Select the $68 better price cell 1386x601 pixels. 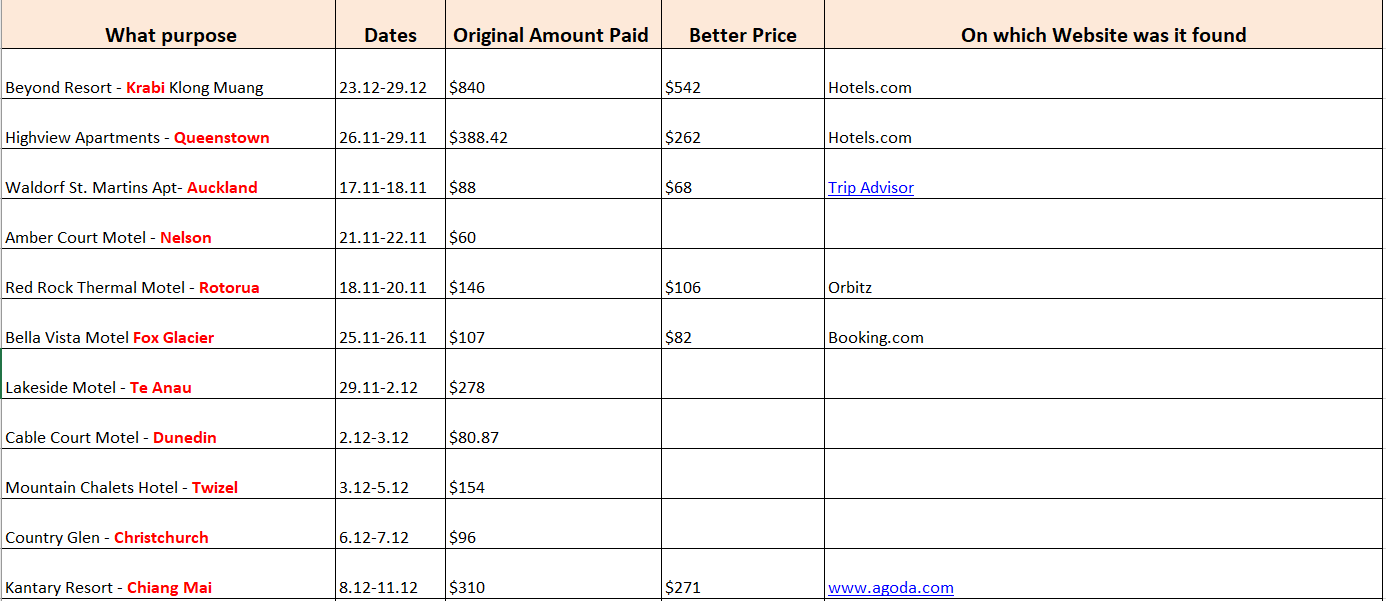click(x=743, y=175)
